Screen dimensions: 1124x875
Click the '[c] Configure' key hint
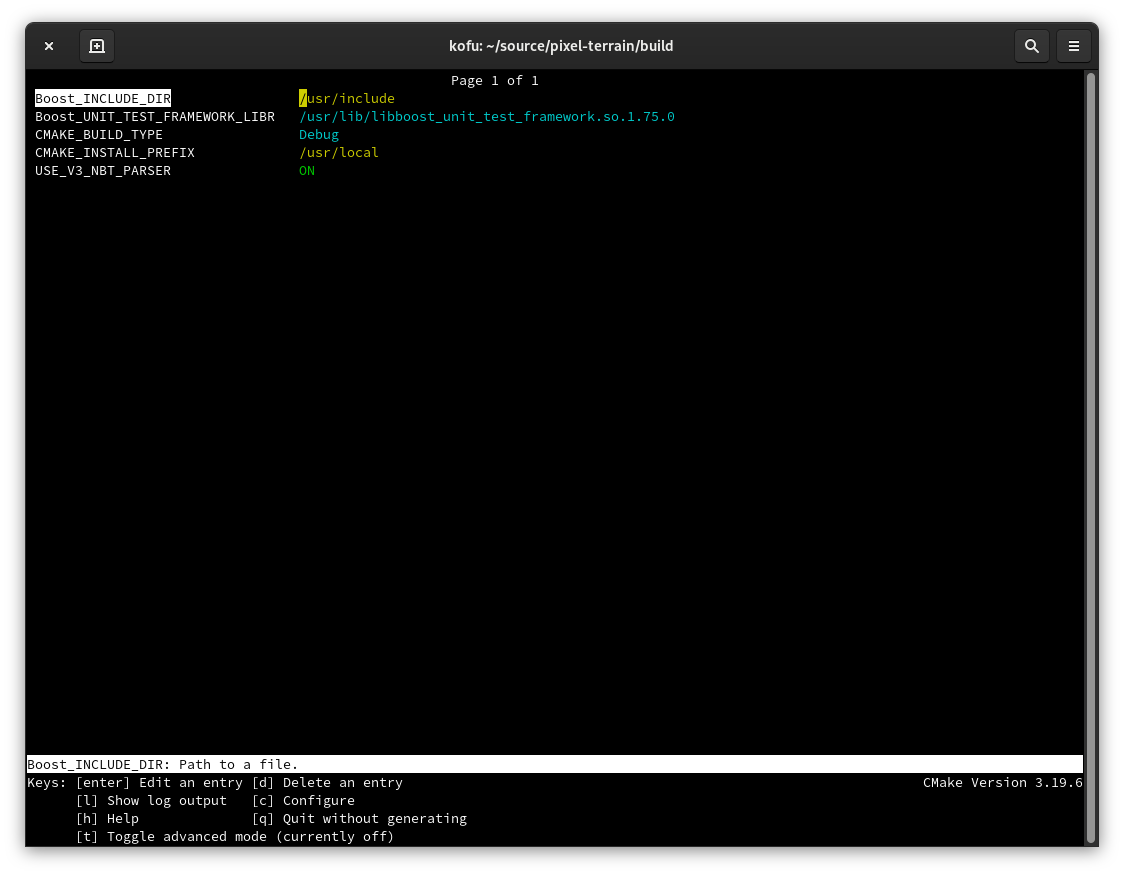[x=303, y=801]
